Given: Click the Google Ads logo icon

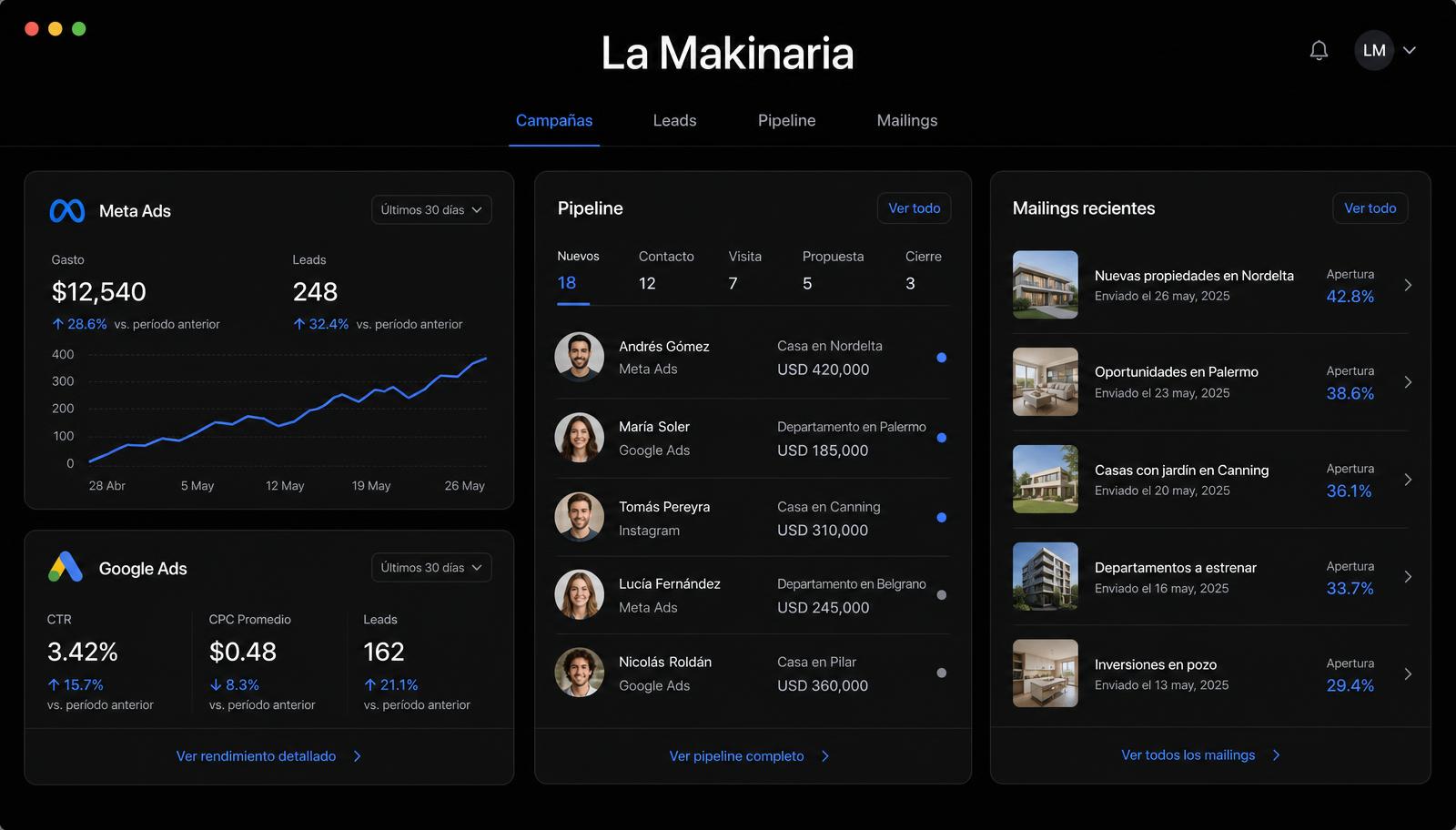Looking at the screenshot, I should coord(66,567).
